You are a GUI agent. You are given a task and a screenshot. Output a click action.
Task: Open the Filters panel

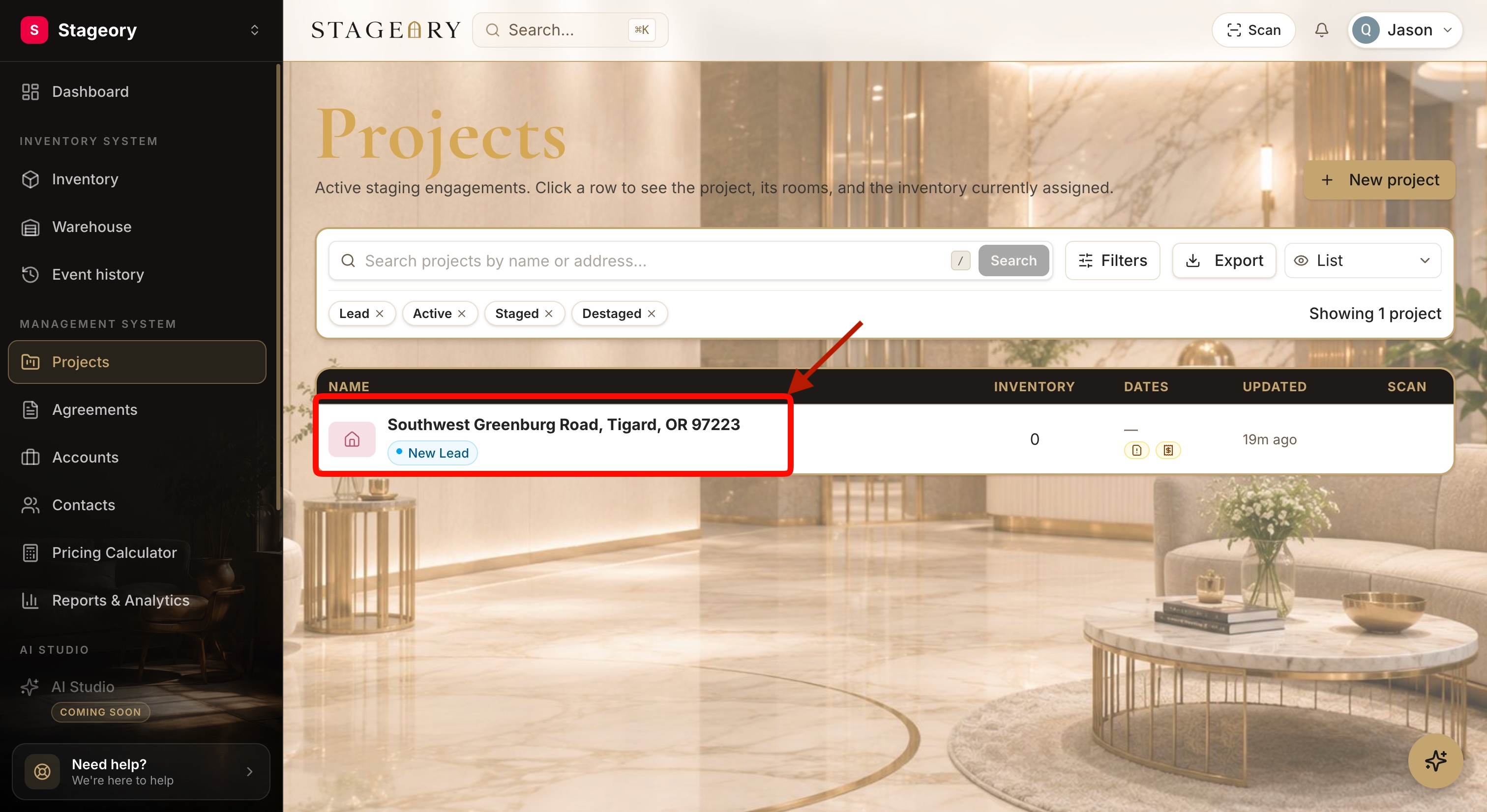1112,261
